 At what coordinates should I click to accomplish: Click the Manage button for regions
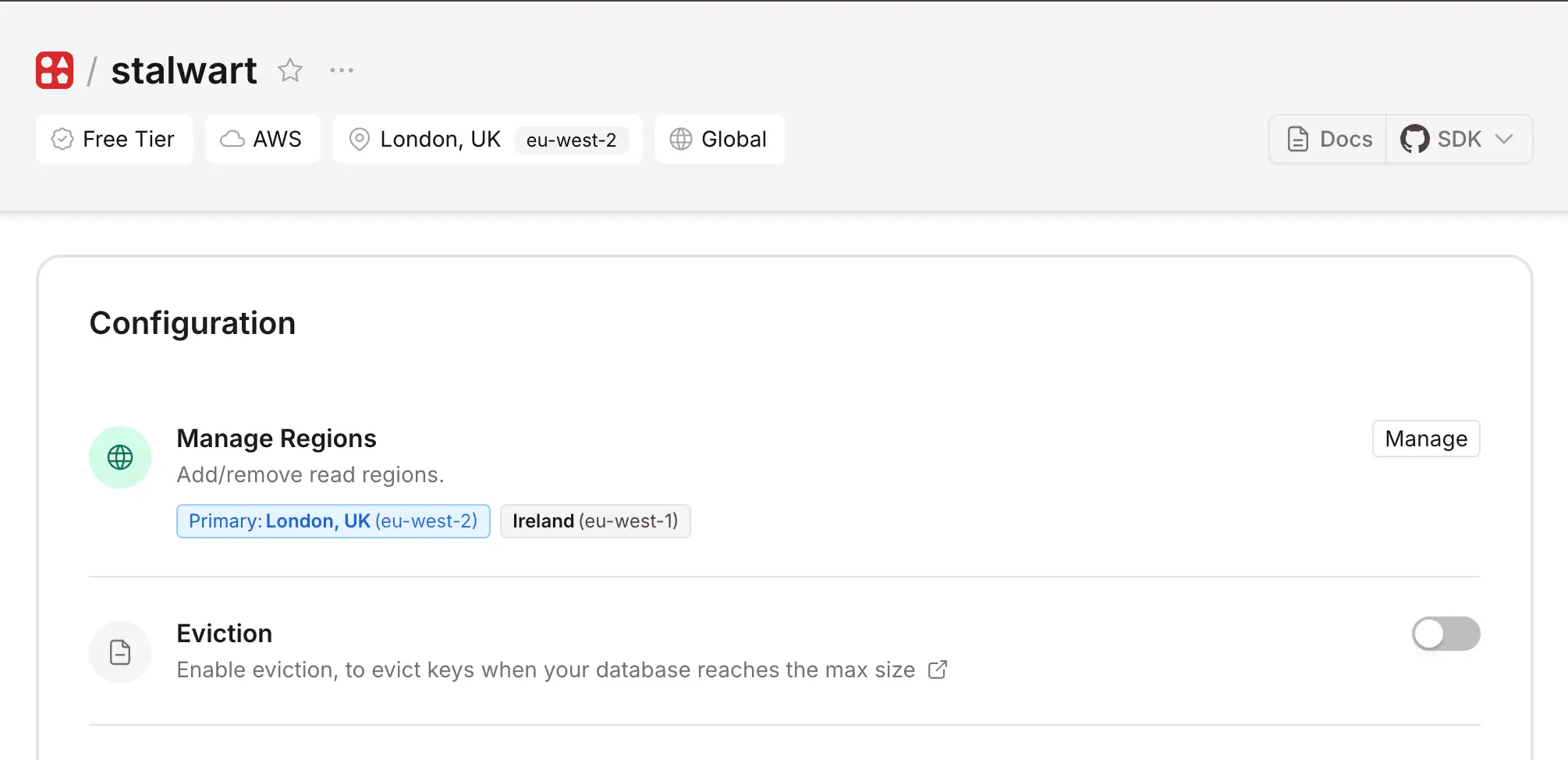tap(1425, 439)
